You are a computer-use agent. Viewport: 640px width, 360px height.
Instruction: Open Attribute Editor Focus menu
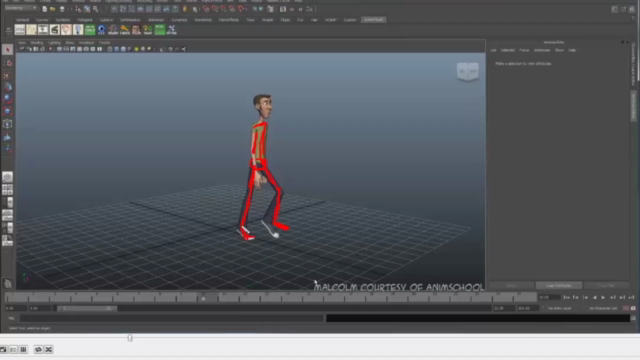(x=524, y=50)
